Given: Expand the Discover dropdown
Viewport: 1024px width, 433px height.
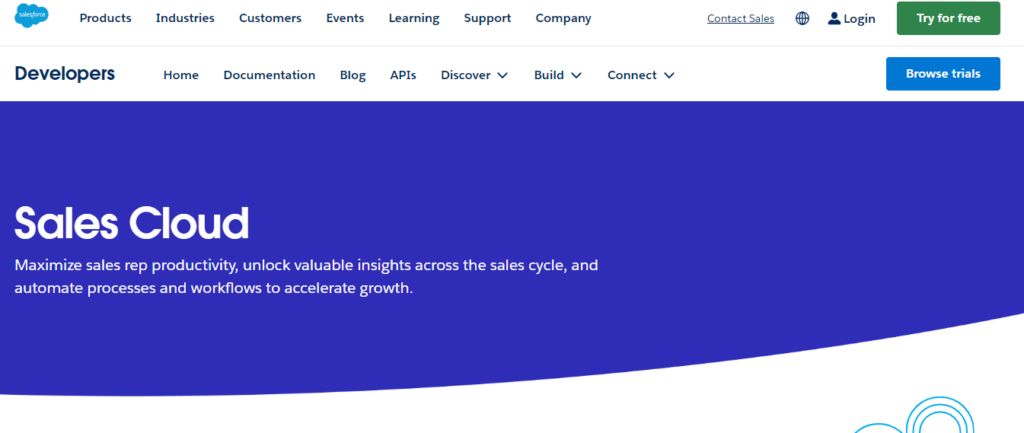Looking at the screenshot, I should 474,75.
